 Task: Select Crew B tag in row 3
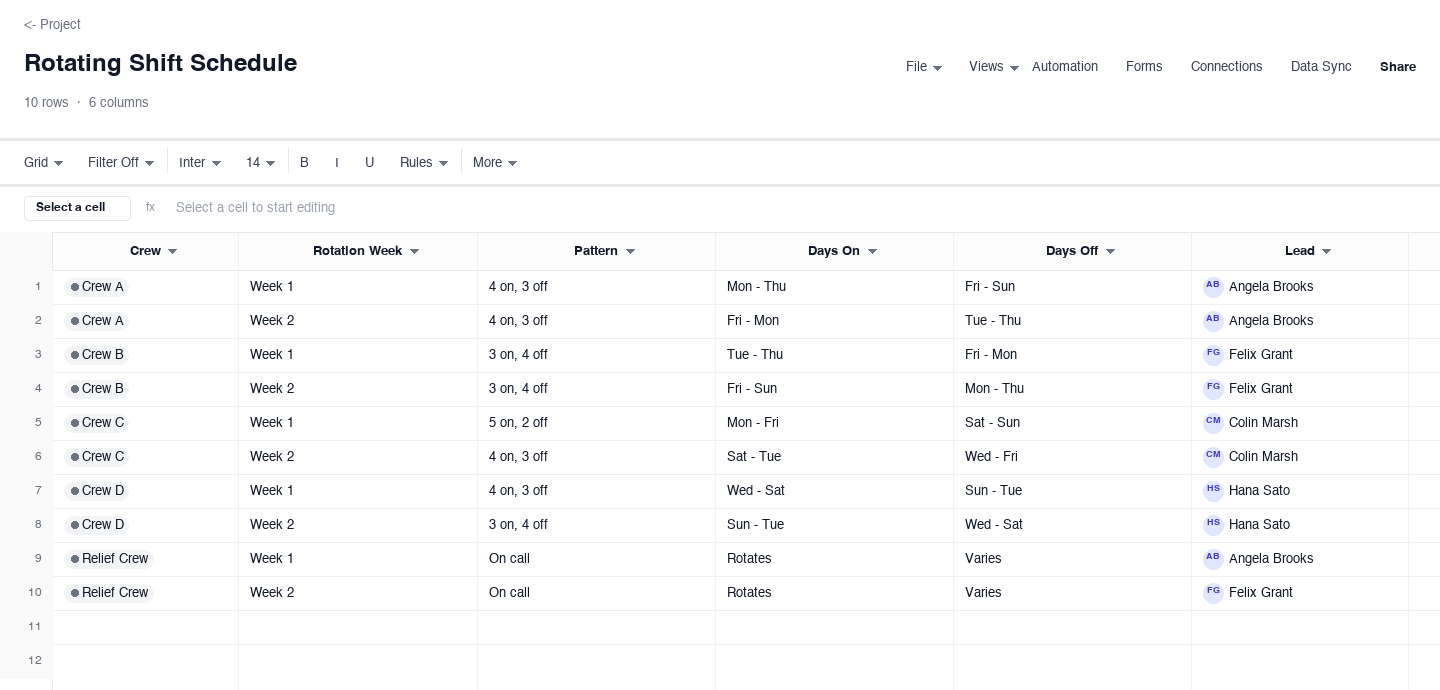[97, 355]
